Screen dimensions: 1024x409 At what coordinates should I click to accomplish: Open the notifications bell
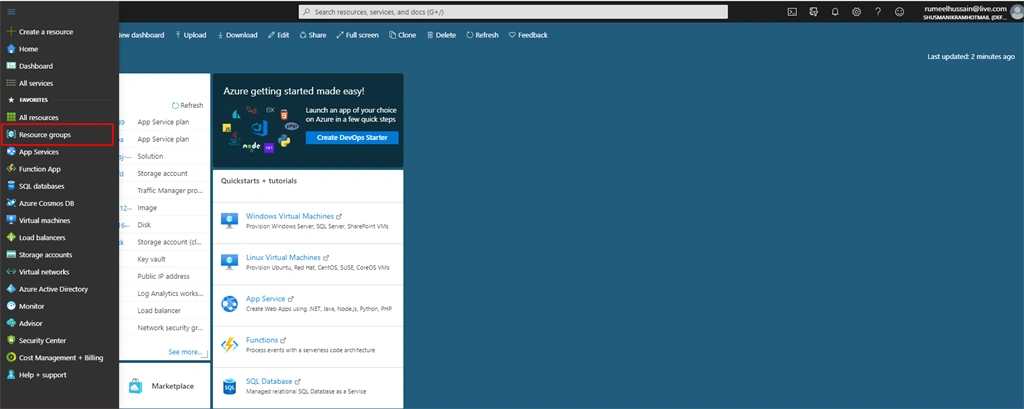pyautogui.click(x=835, y=12)
